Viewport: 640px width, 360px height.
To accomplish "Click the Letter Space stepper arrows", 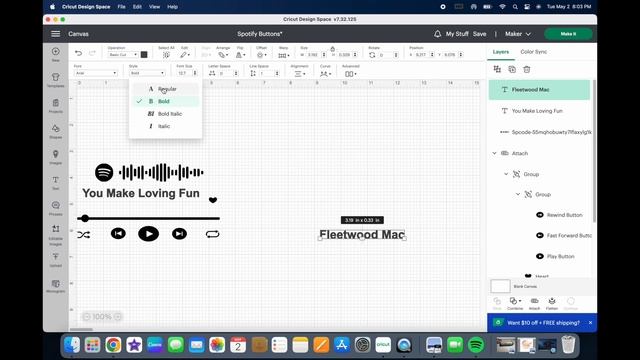I will tap(236, 73).
